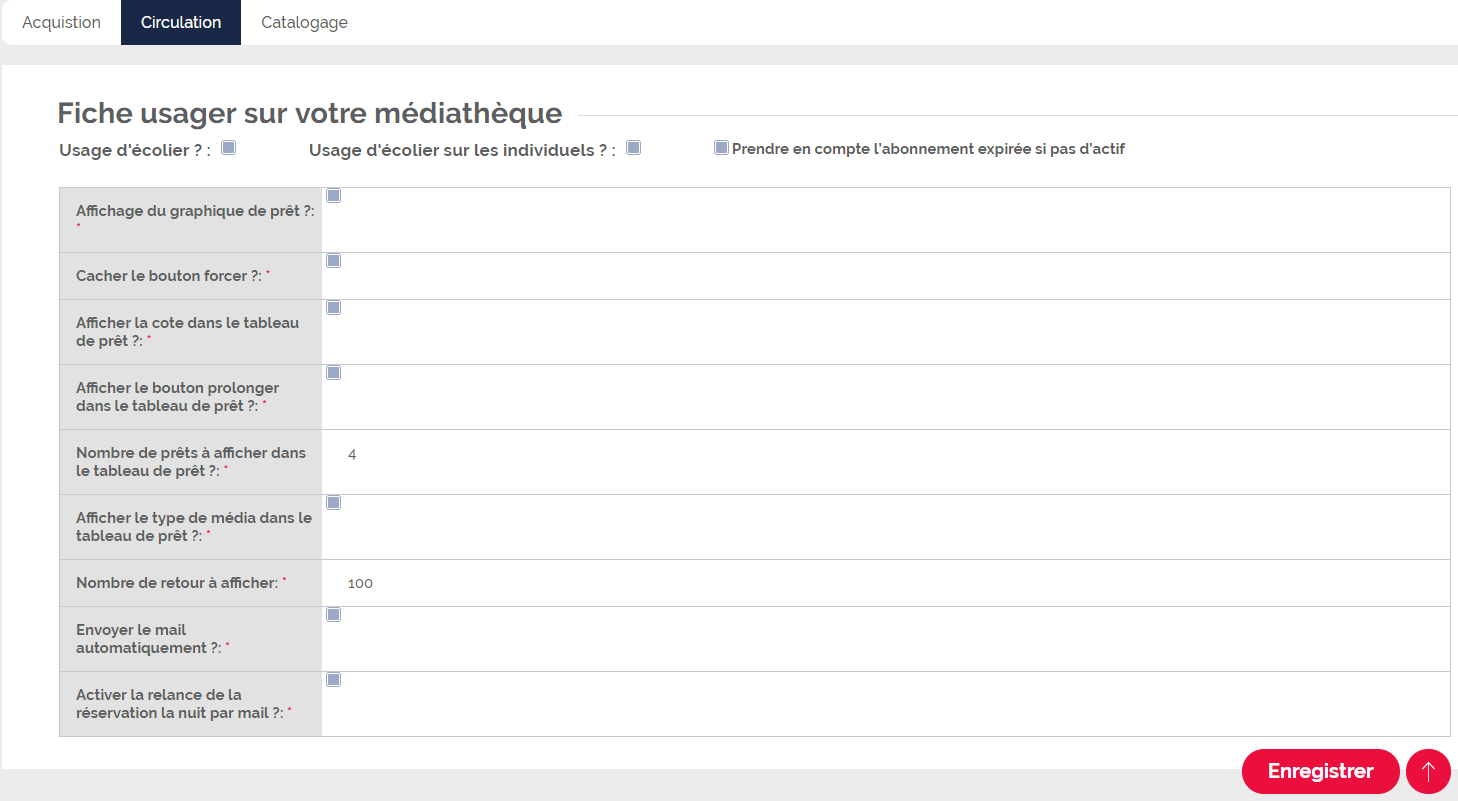
Task: Tick the Cacher le bouton forcer checkbox
Action: [334, 261]
